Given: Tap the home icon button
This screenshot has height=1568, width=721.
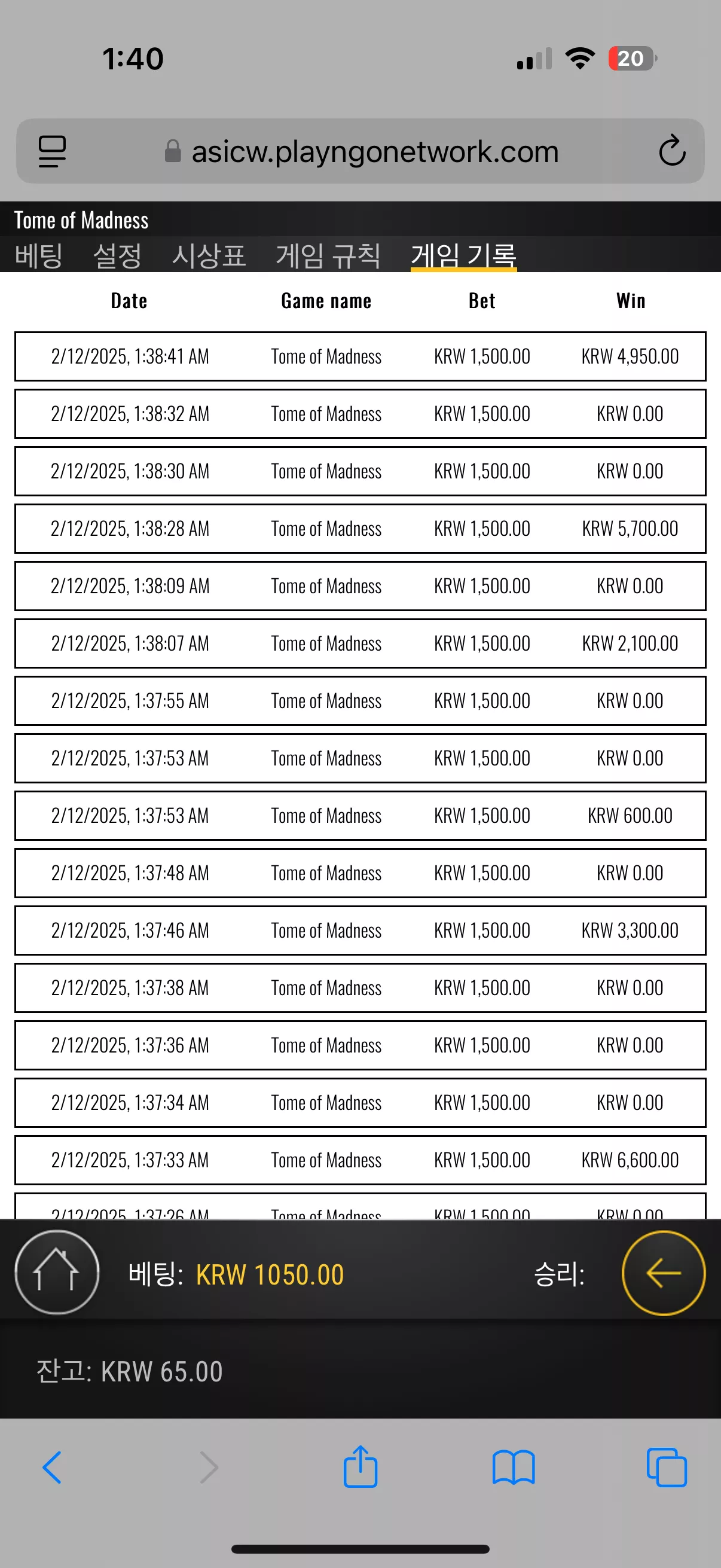Looking at the screenshot, I should coord(57,1272).
